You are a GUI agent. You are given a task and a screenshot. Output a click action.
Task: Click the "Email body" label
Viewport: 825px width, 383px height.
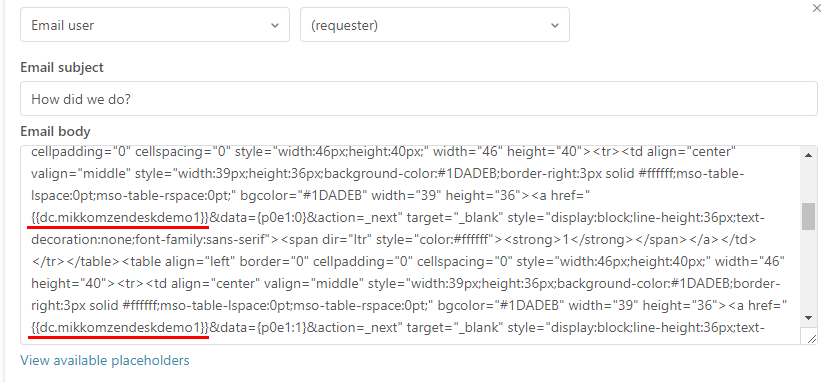(55, 131)
